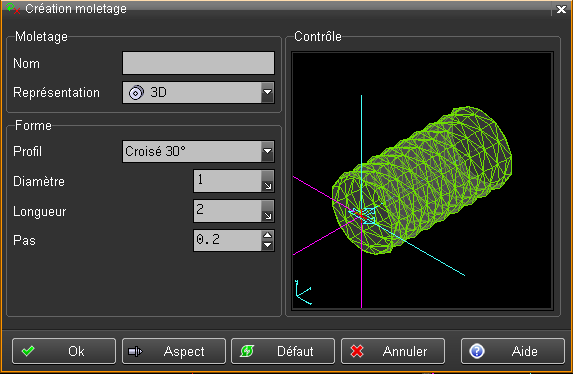The height and width of the screenshot is (374, 573).
Task: Click the Longueur value field
Action: point(228,211)
